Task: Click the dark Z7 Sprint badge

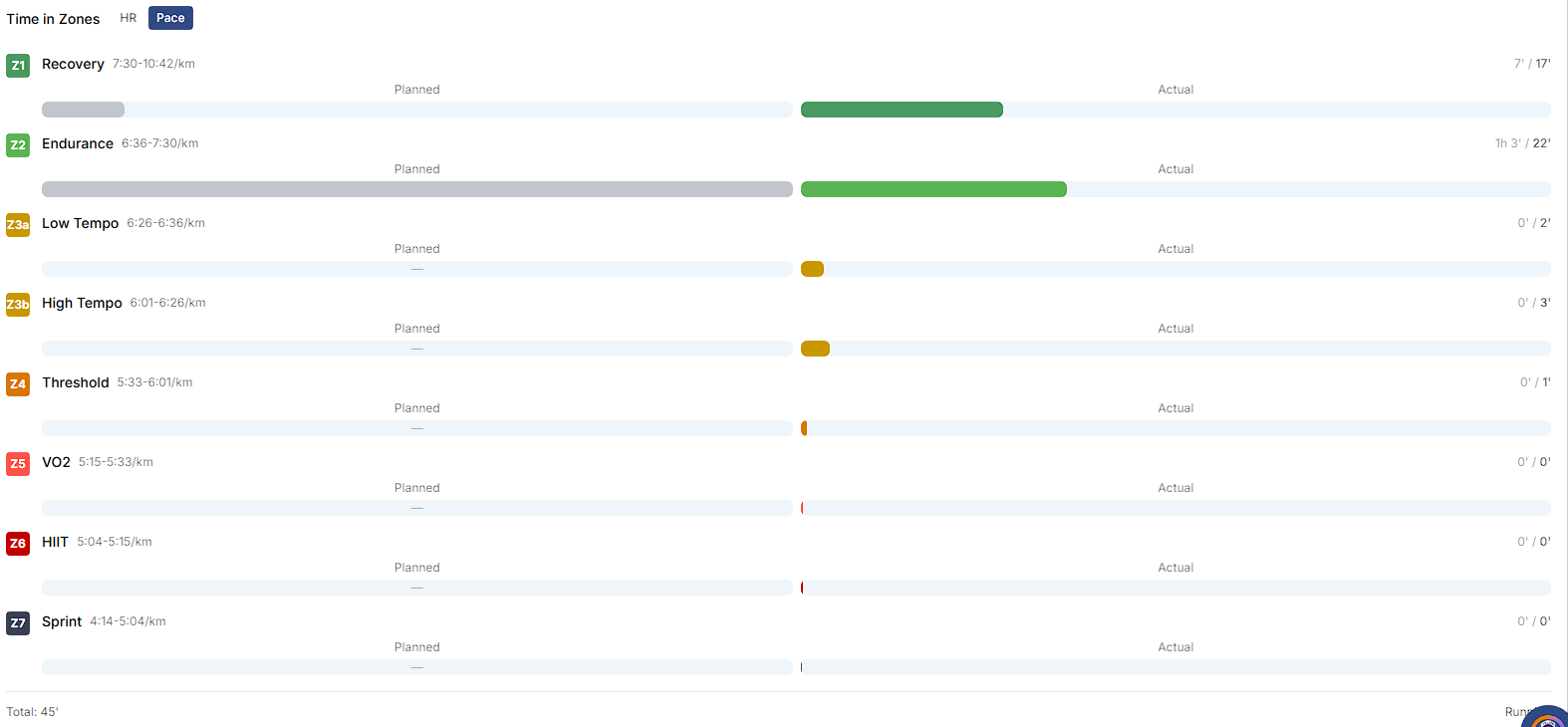Action: [18, 623]
